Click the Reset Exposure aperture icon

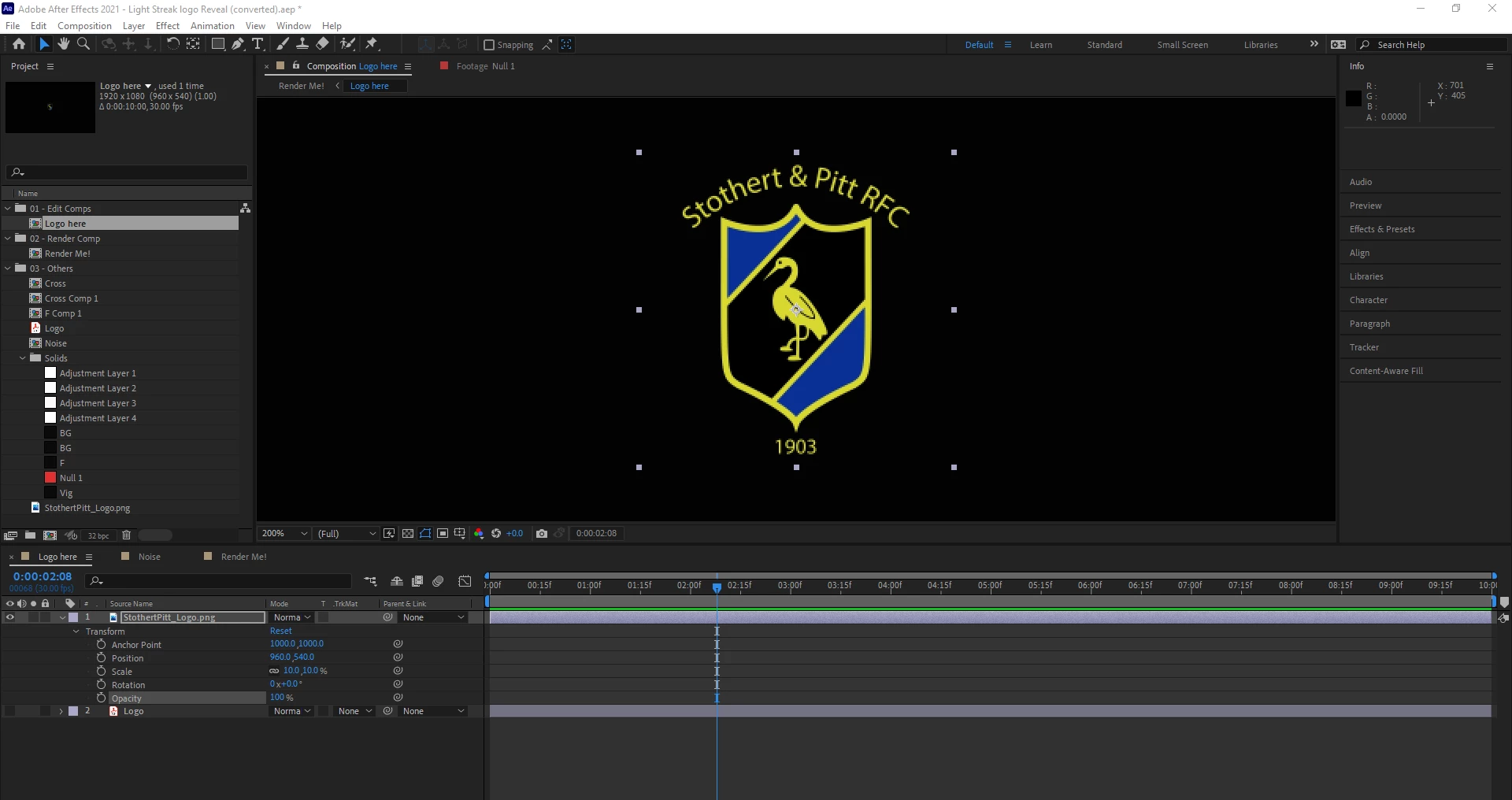(496, 534)
